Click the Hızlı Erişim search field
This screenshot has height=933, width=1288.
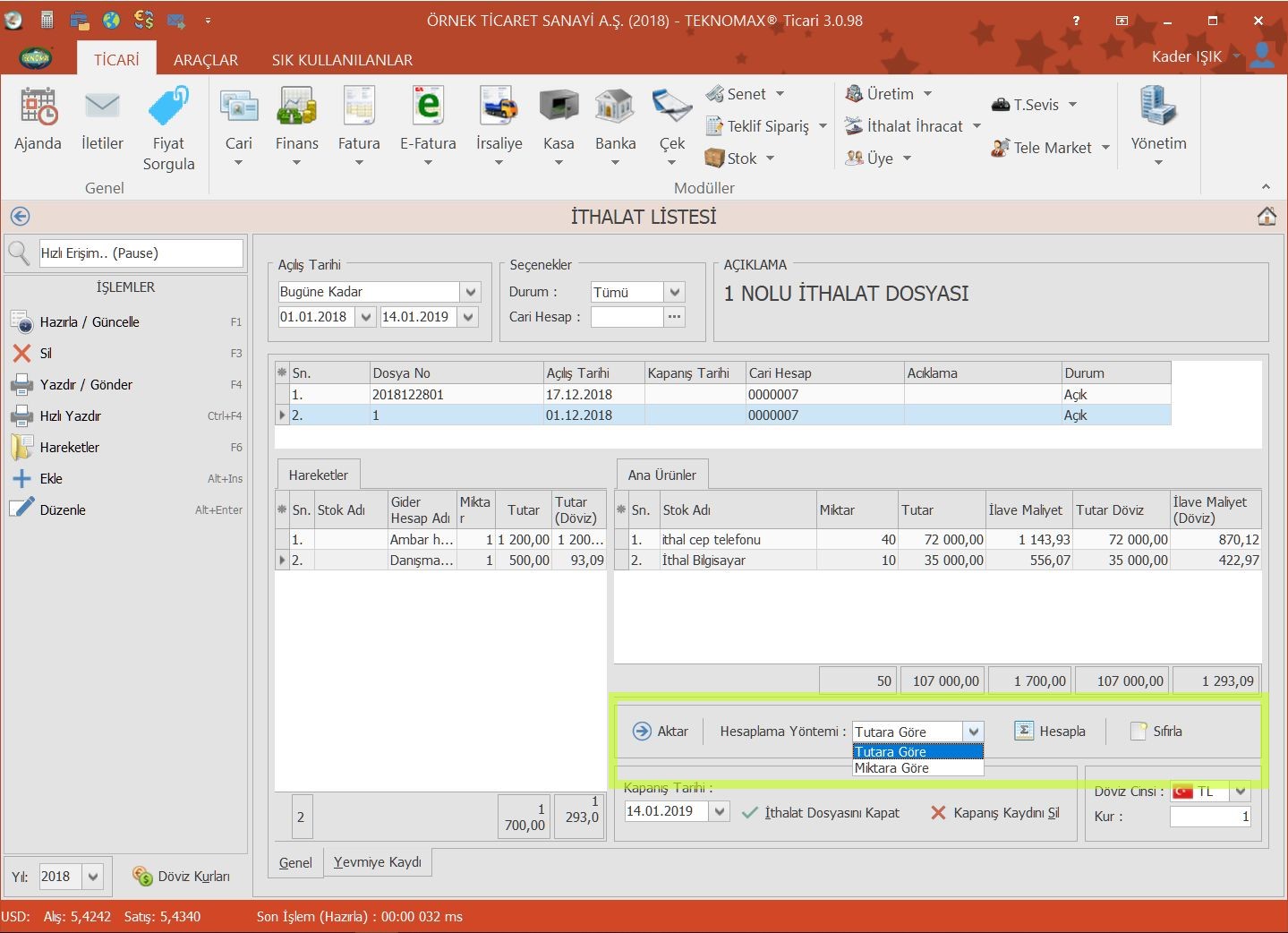tap(141, 253)
